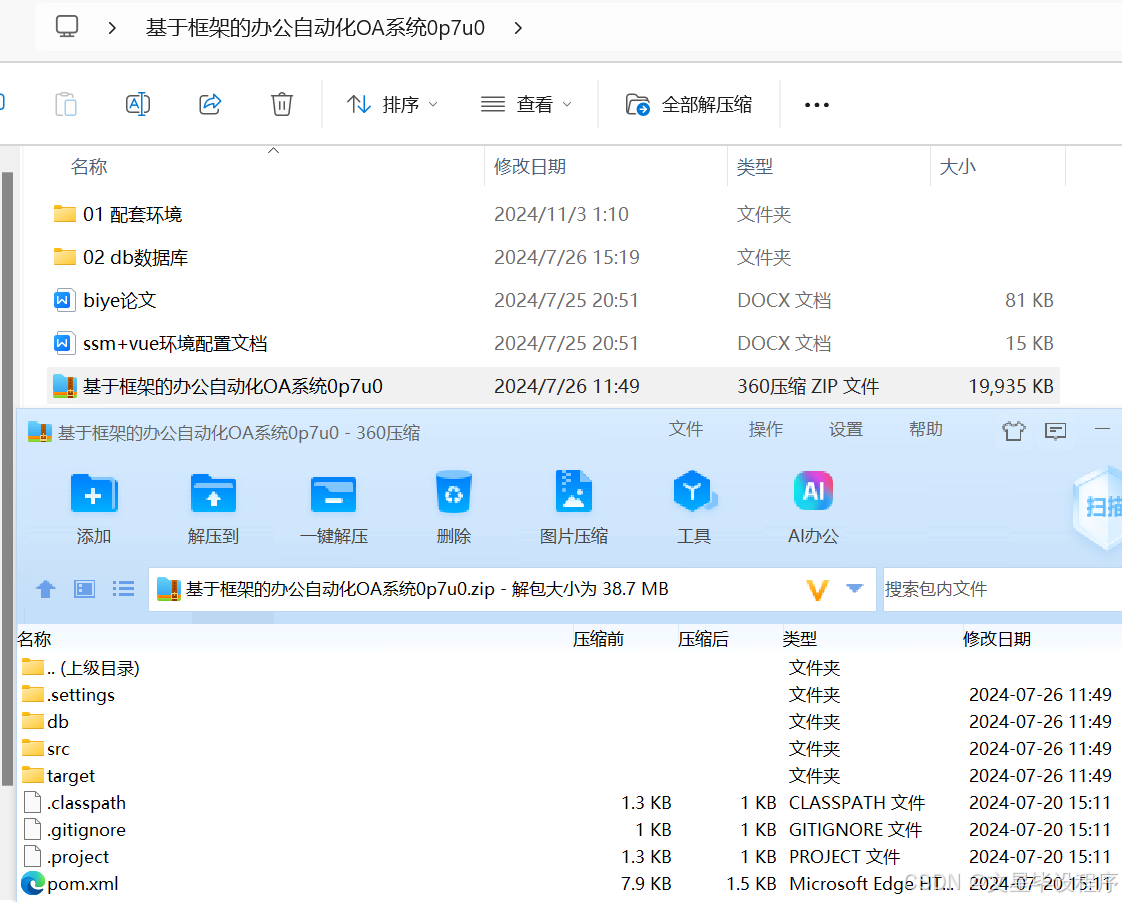The width and height of the screenshot is (1122, 902).
Task: Open the 帮助 menu
Action: [926, 429]
